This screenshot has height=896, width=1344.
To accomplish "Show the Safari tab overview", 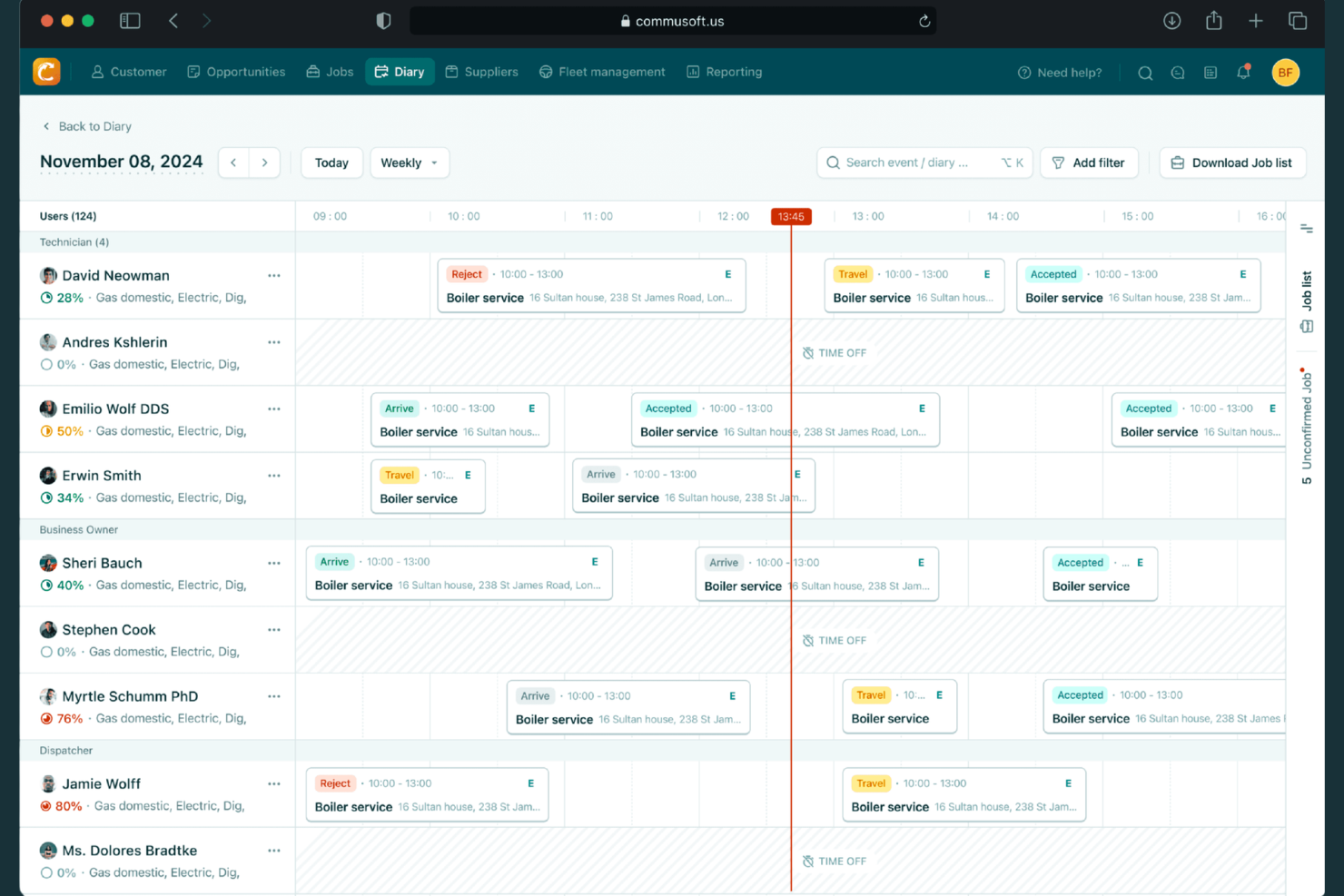I will (1298, 21).
